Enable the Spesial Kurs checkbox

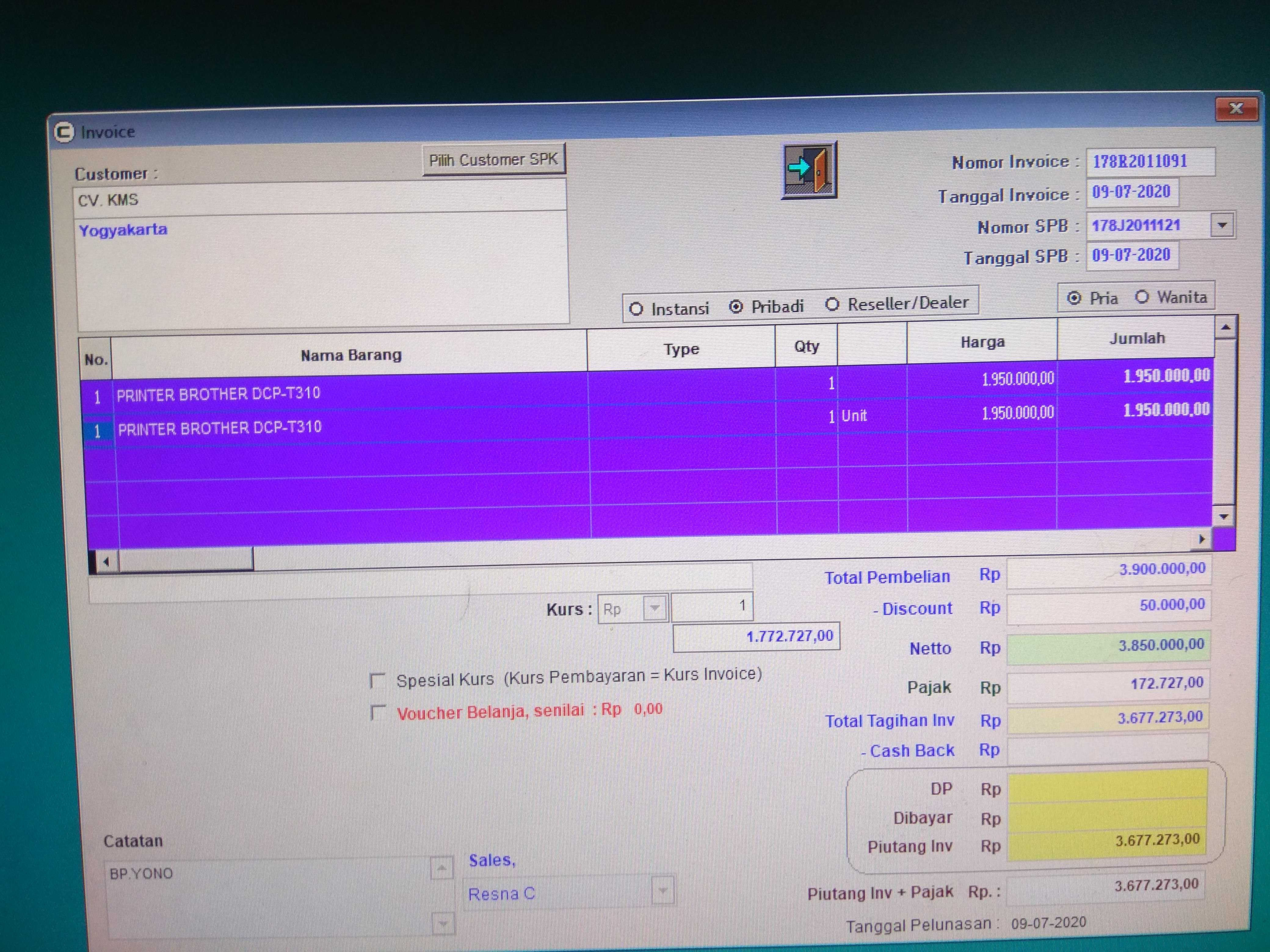[x=377, y=681]
